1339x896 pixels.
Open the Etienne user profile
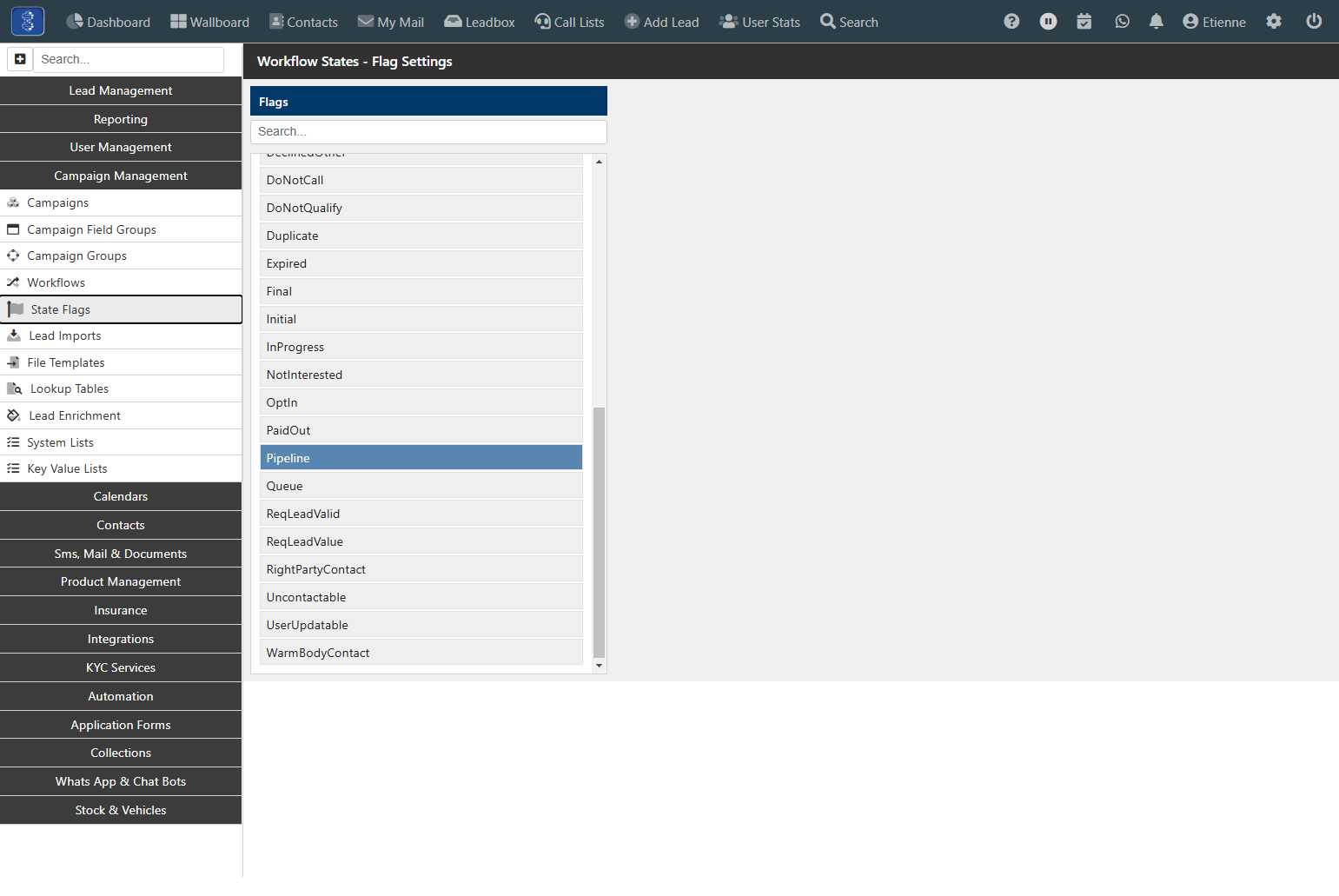coord(1214,22)
